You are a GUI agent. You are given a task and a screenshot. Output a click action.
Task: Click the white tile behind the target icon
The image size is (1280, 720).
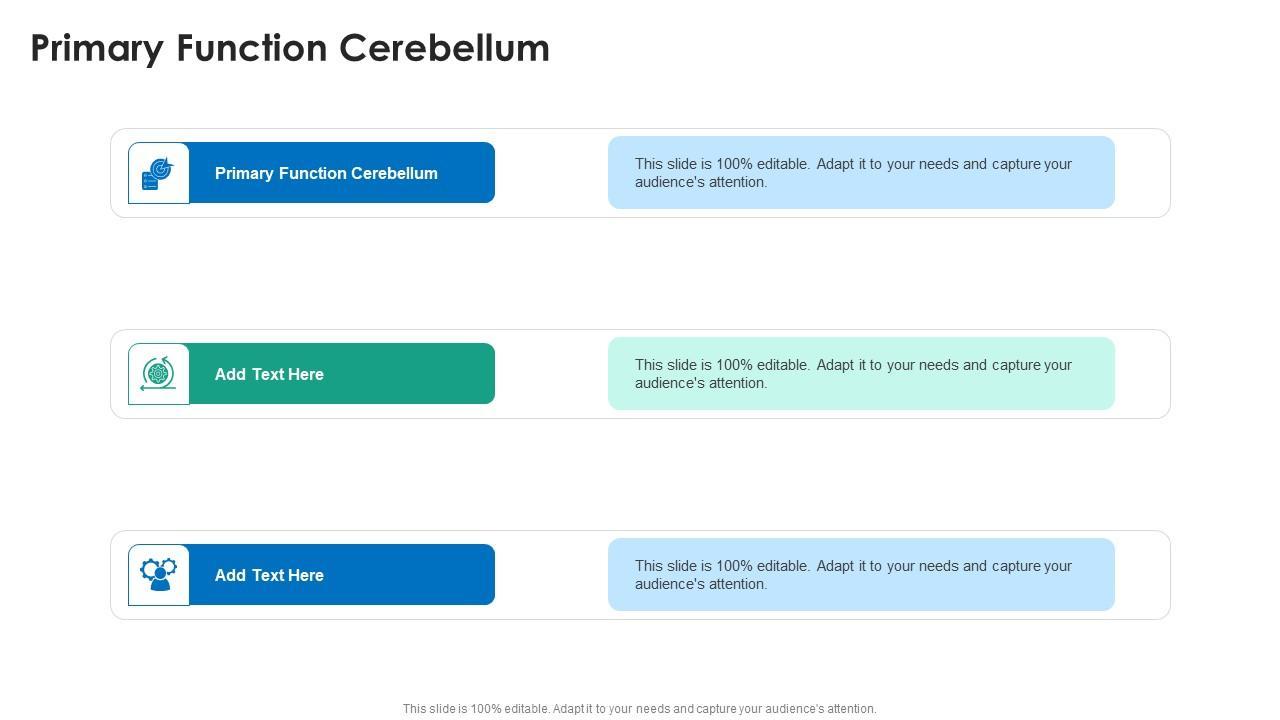(138, 194)
